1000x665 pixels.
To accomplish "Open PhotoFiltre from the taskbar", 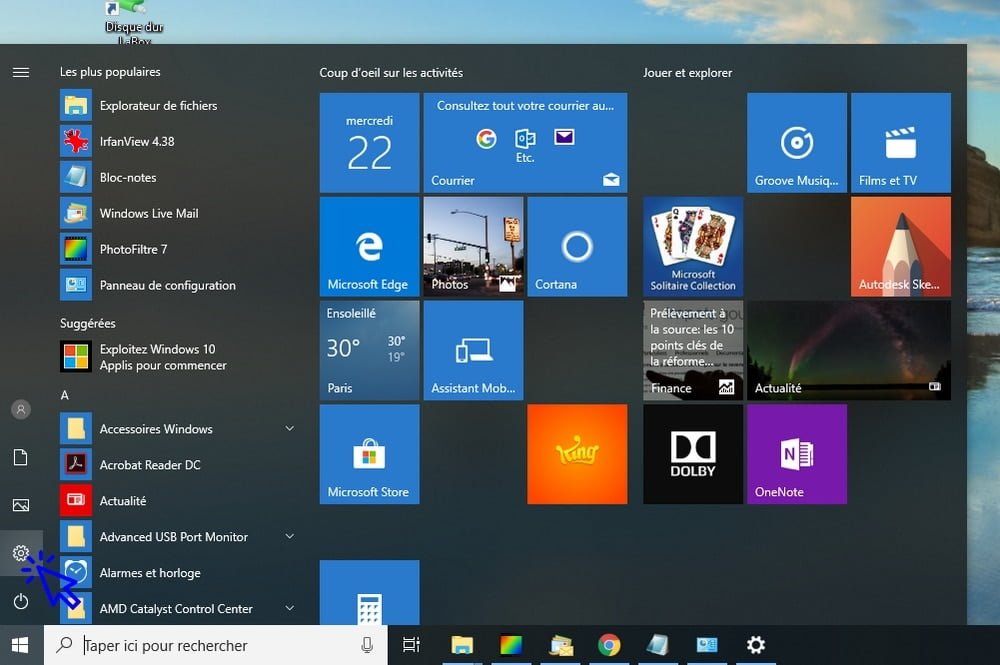I will tap(511, 645).
